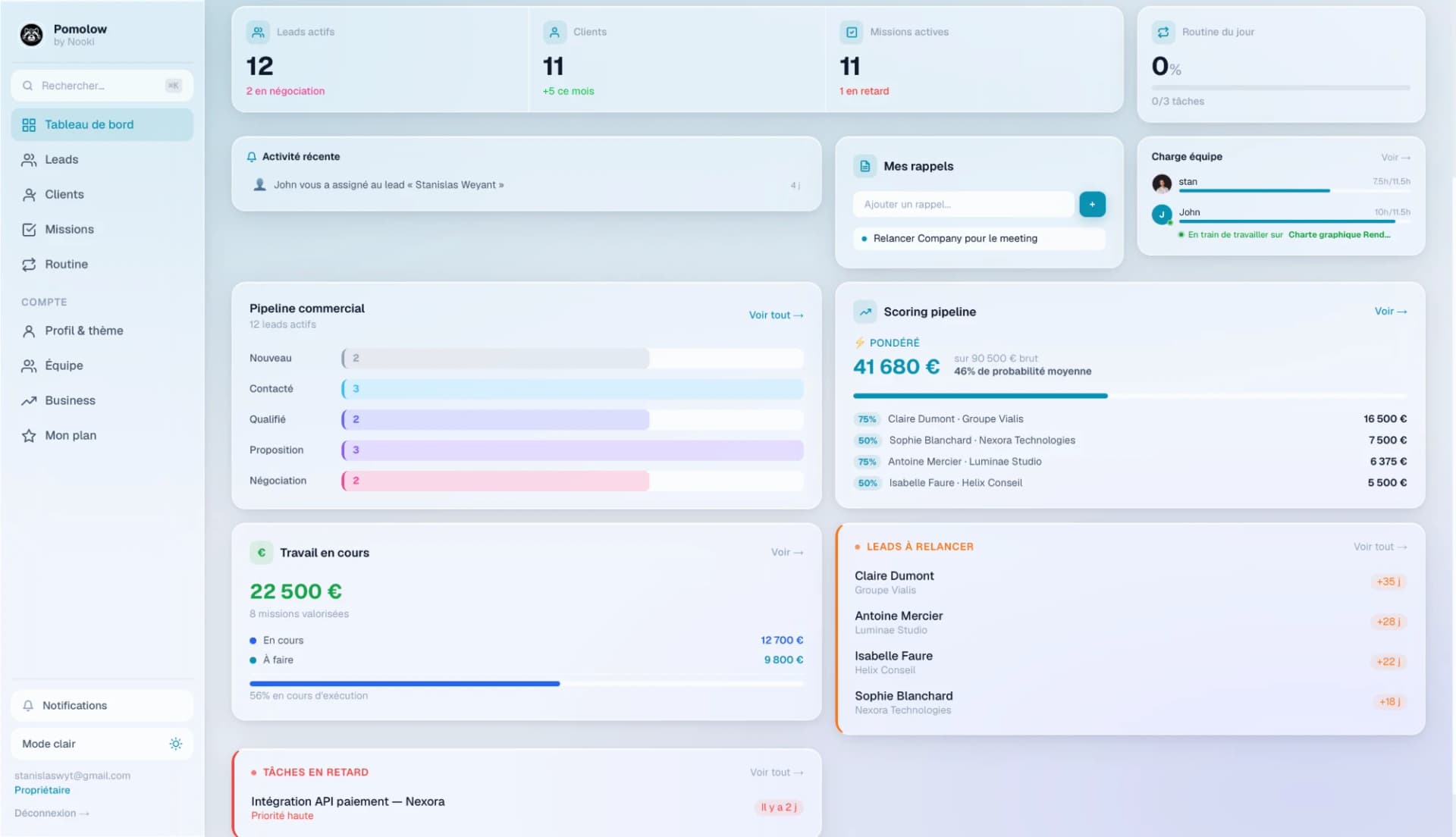
Task: Click the Activité récente bell icon
Action: point(252,157)
